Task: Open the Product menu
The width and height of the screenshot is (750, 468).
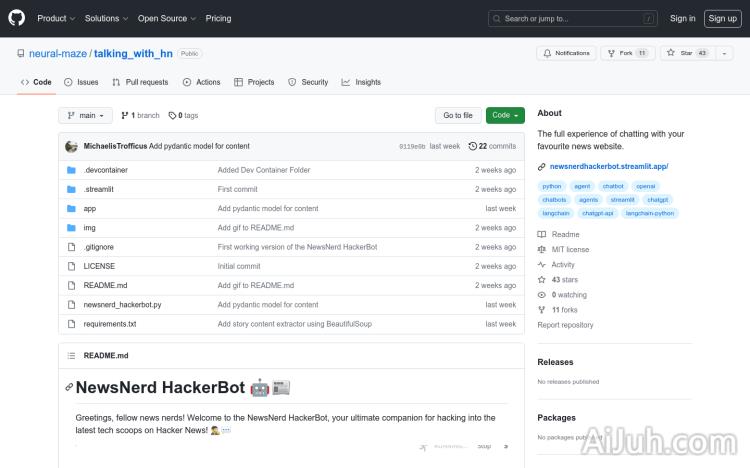Action: [x=56, y=18]
